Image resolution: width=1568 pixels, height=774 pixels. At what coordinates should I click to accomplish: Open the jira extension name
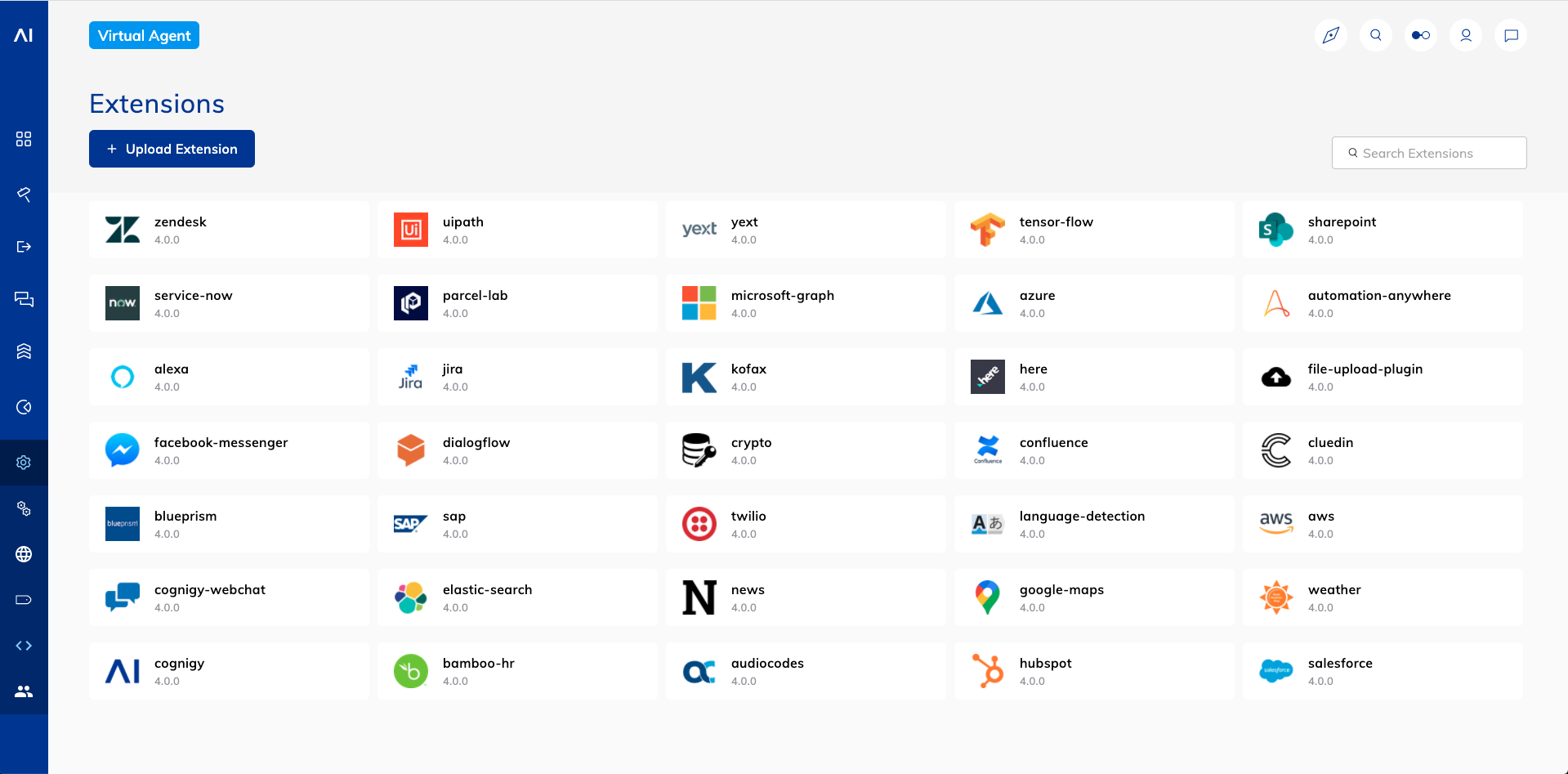coord(453,369)
